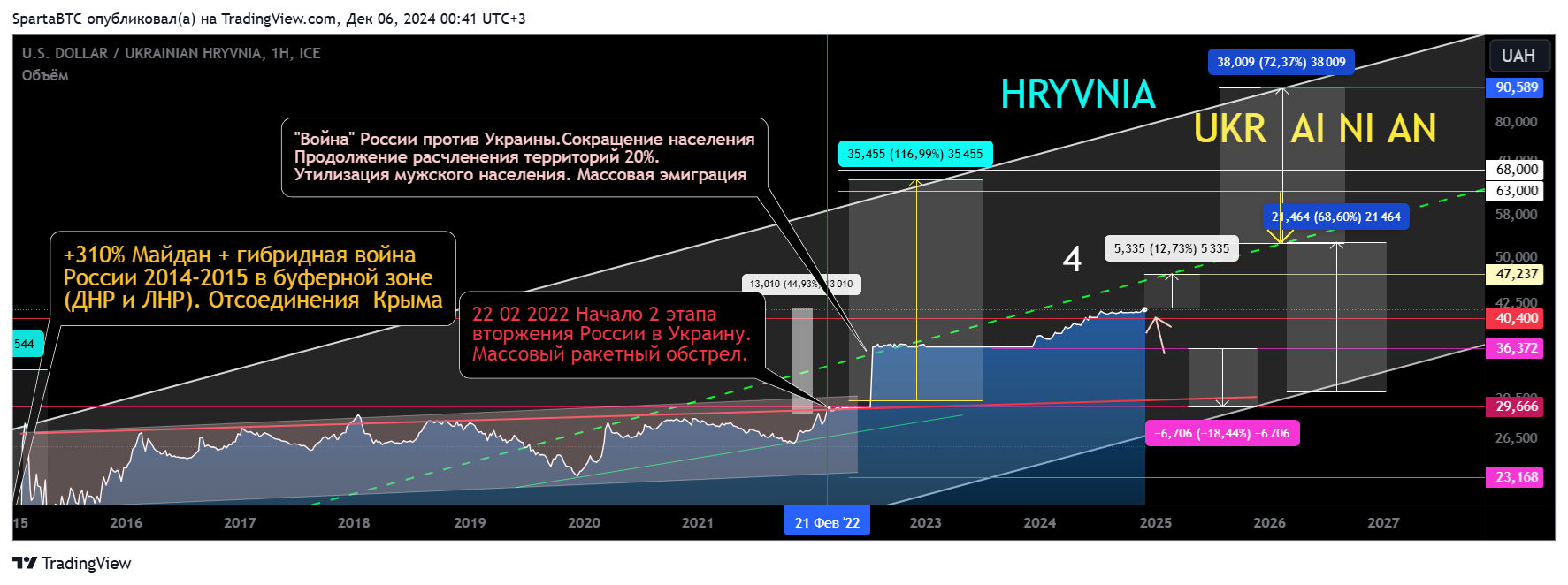Click the 2019 year label on time axis

[470, 523]
